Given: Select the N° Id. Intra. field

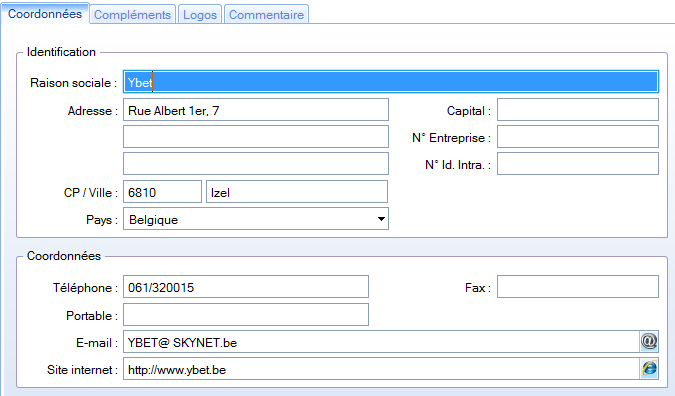Looking at the screenshot, I should 578,164.
